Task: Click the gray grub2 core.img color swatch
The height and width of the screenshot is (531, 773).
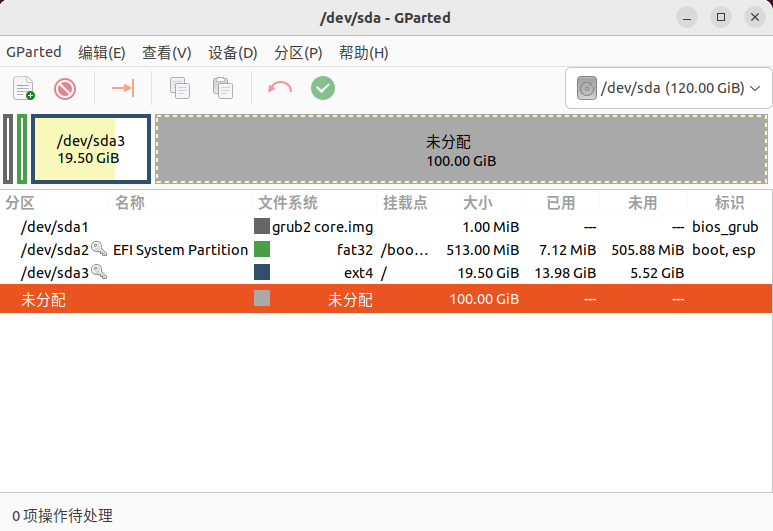Action: coord(262,226)
